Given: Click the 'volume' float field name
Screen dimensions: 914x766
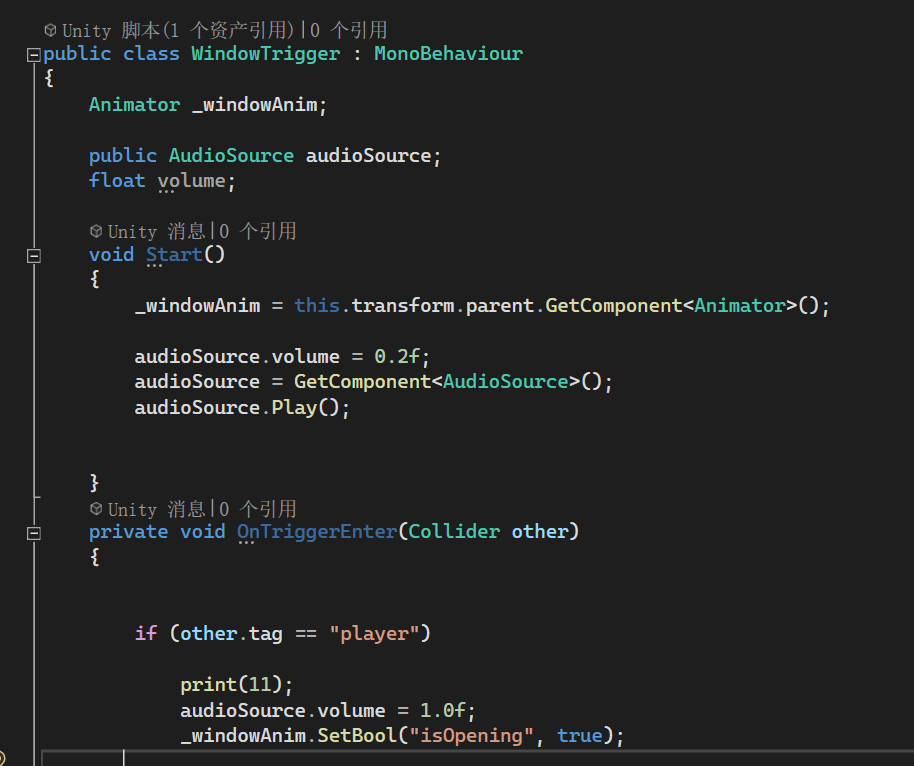Looking at the screenshot, I should [x=191, y=181].
